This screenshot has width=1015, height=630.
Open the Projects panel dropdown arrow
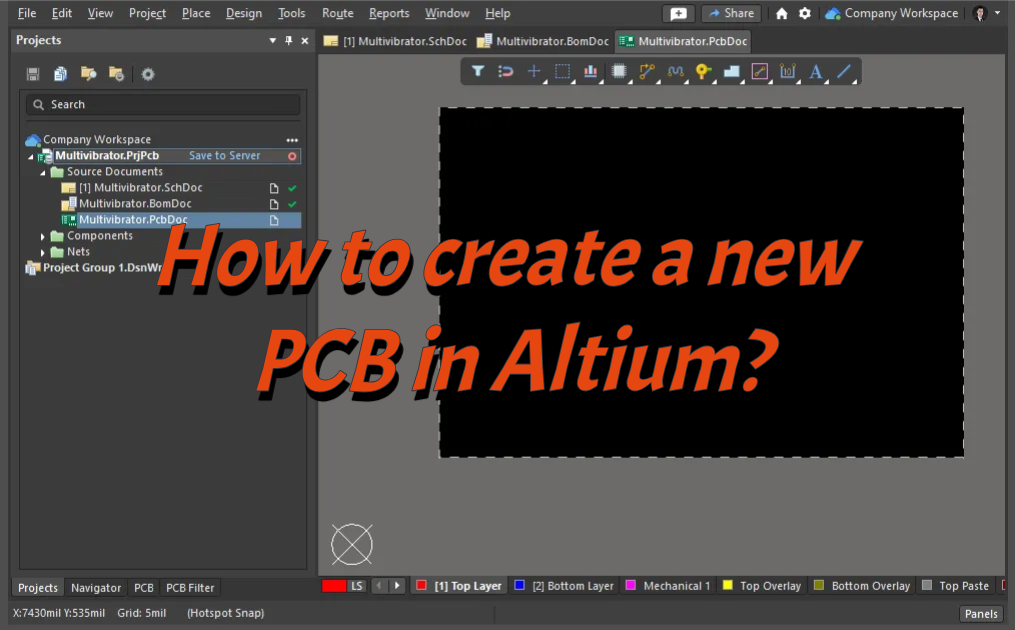click(x=273, y=41)
